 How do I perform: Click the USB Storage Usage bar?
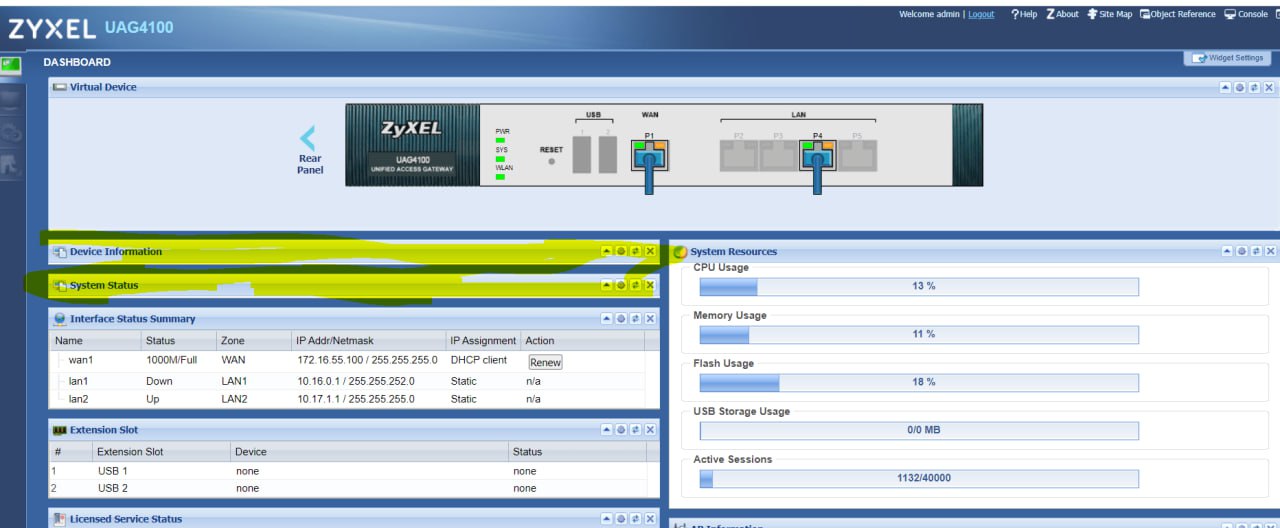(919, 430)
